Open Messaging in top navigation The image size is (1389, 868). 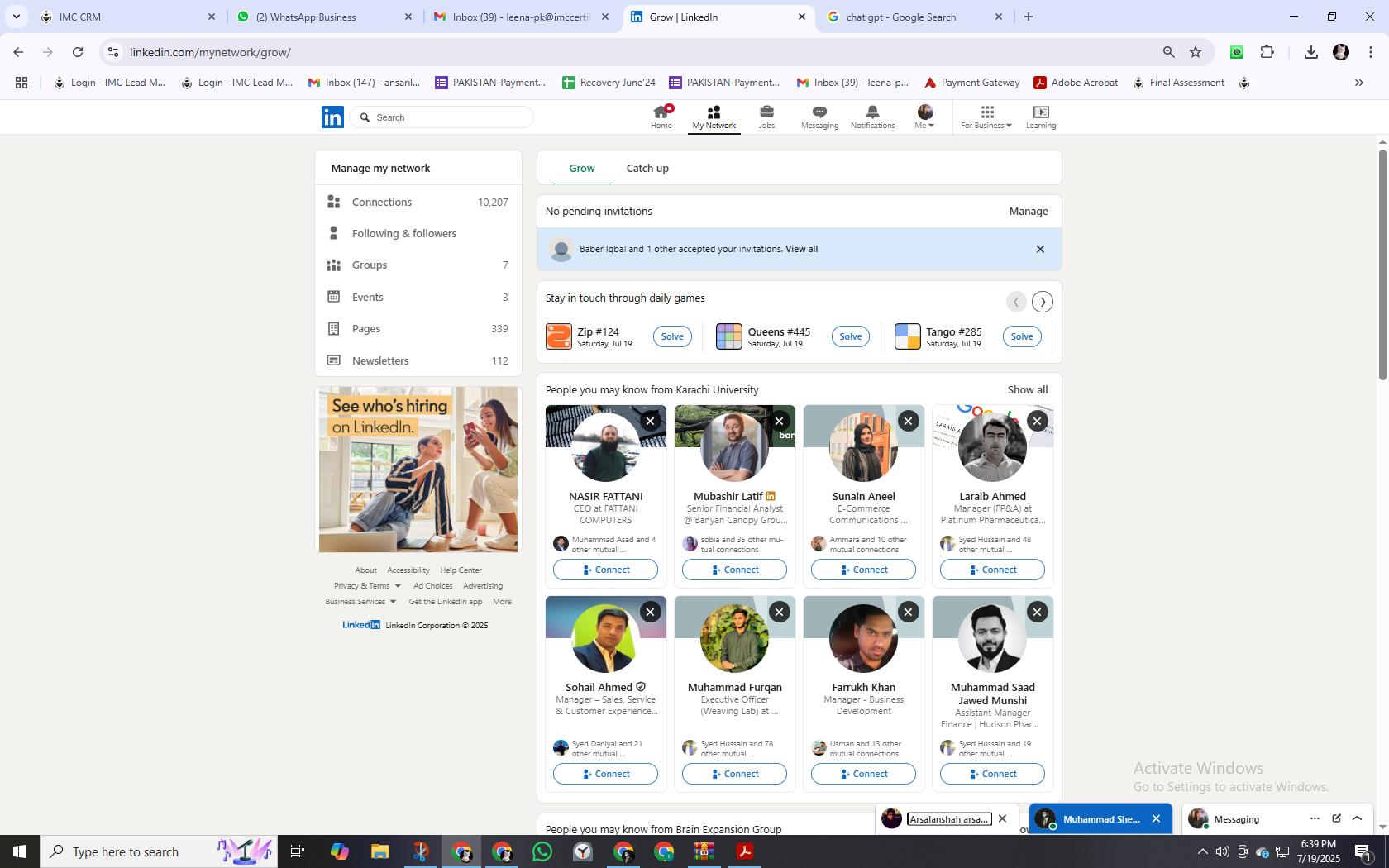point(819,117)
